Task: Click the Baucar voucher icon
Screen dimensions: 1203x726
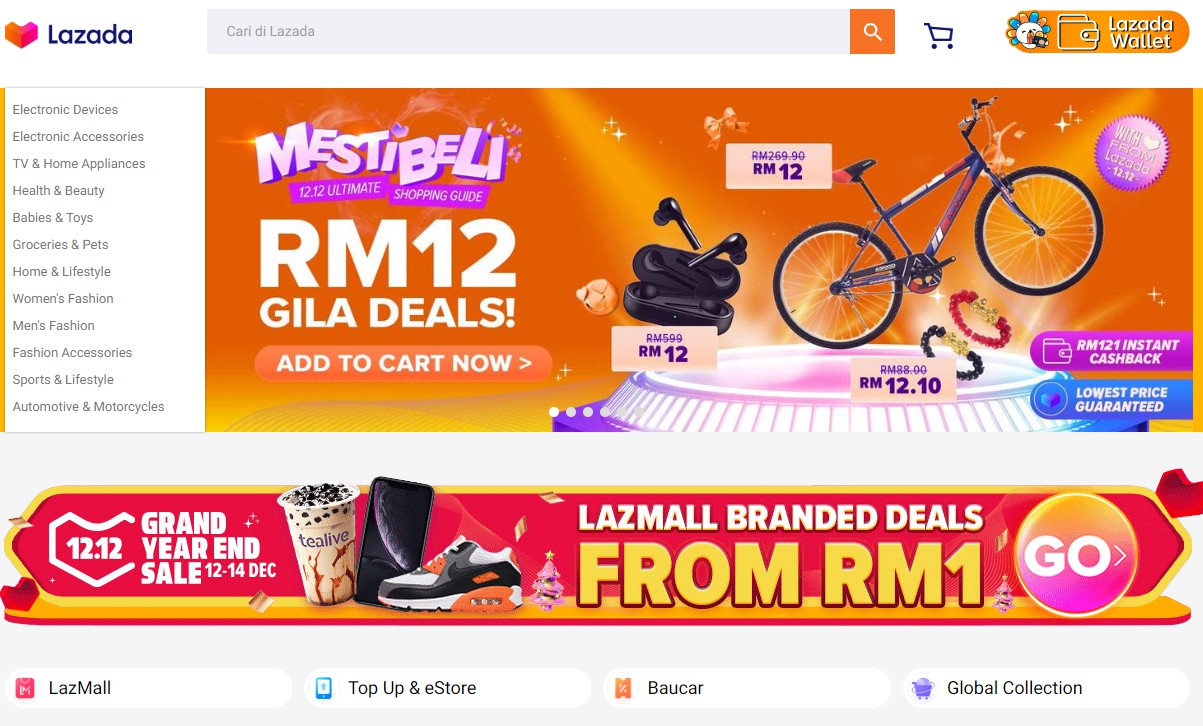Action: click(x=623, y=688)
